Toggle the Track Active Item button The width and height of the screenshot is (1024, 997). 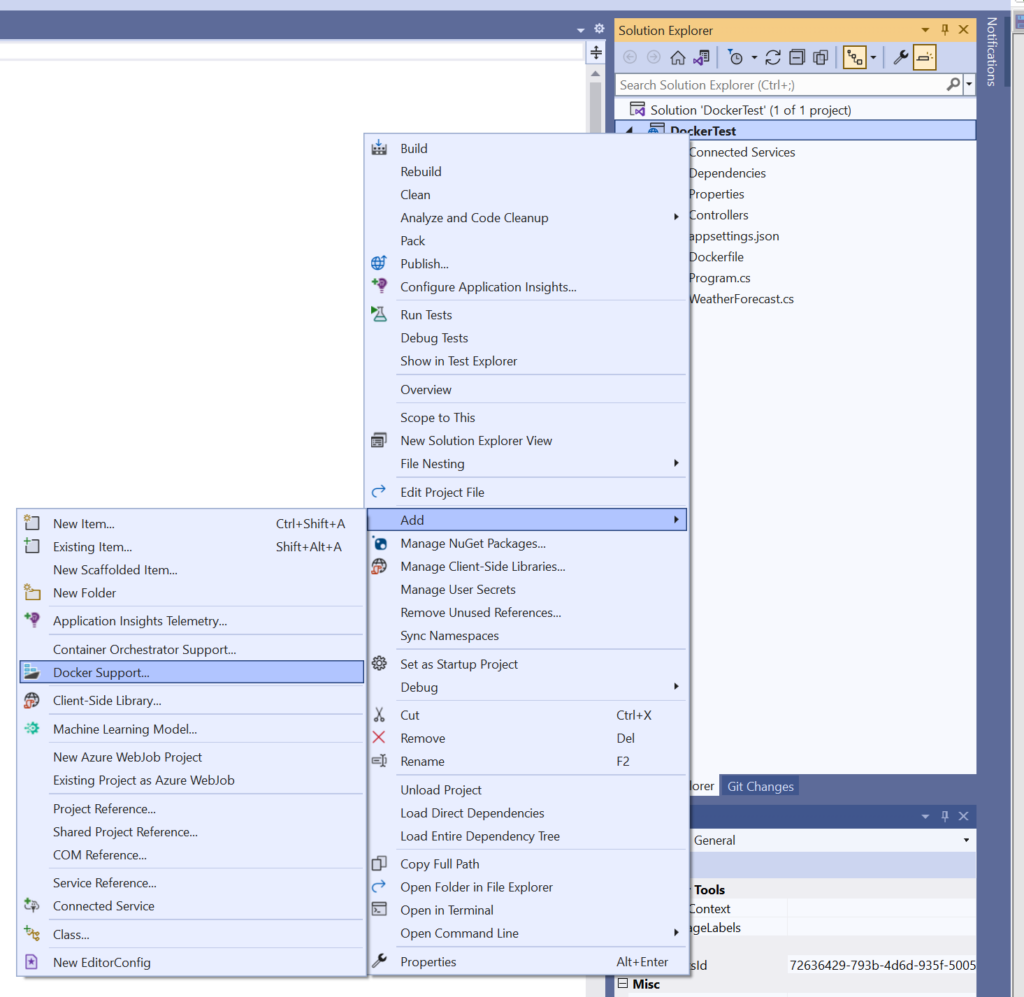click(x=855, y=58)
